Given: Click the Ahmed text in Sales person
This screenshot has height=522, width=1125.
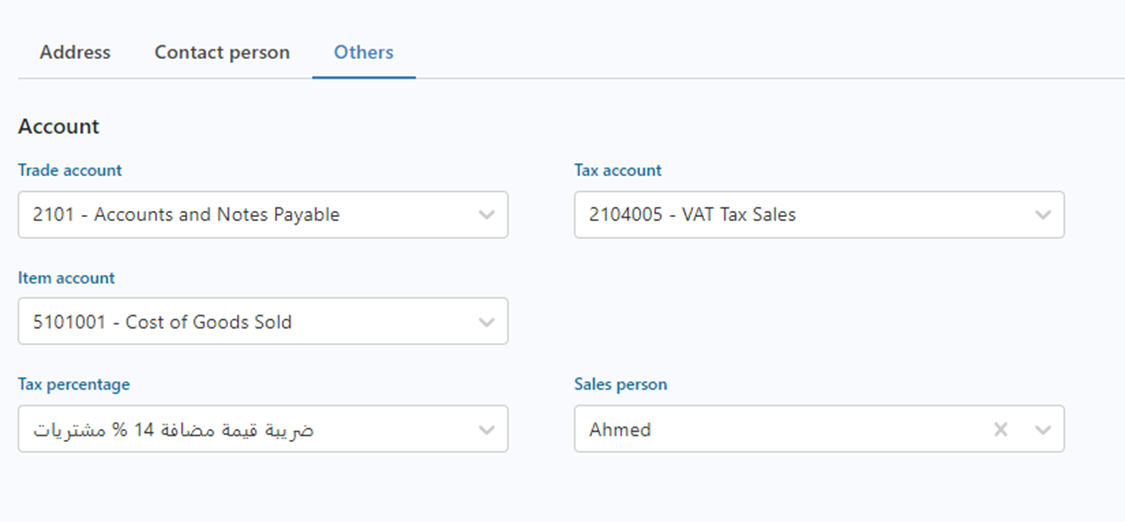Looking at the screenshot, I should click(620, 429).
